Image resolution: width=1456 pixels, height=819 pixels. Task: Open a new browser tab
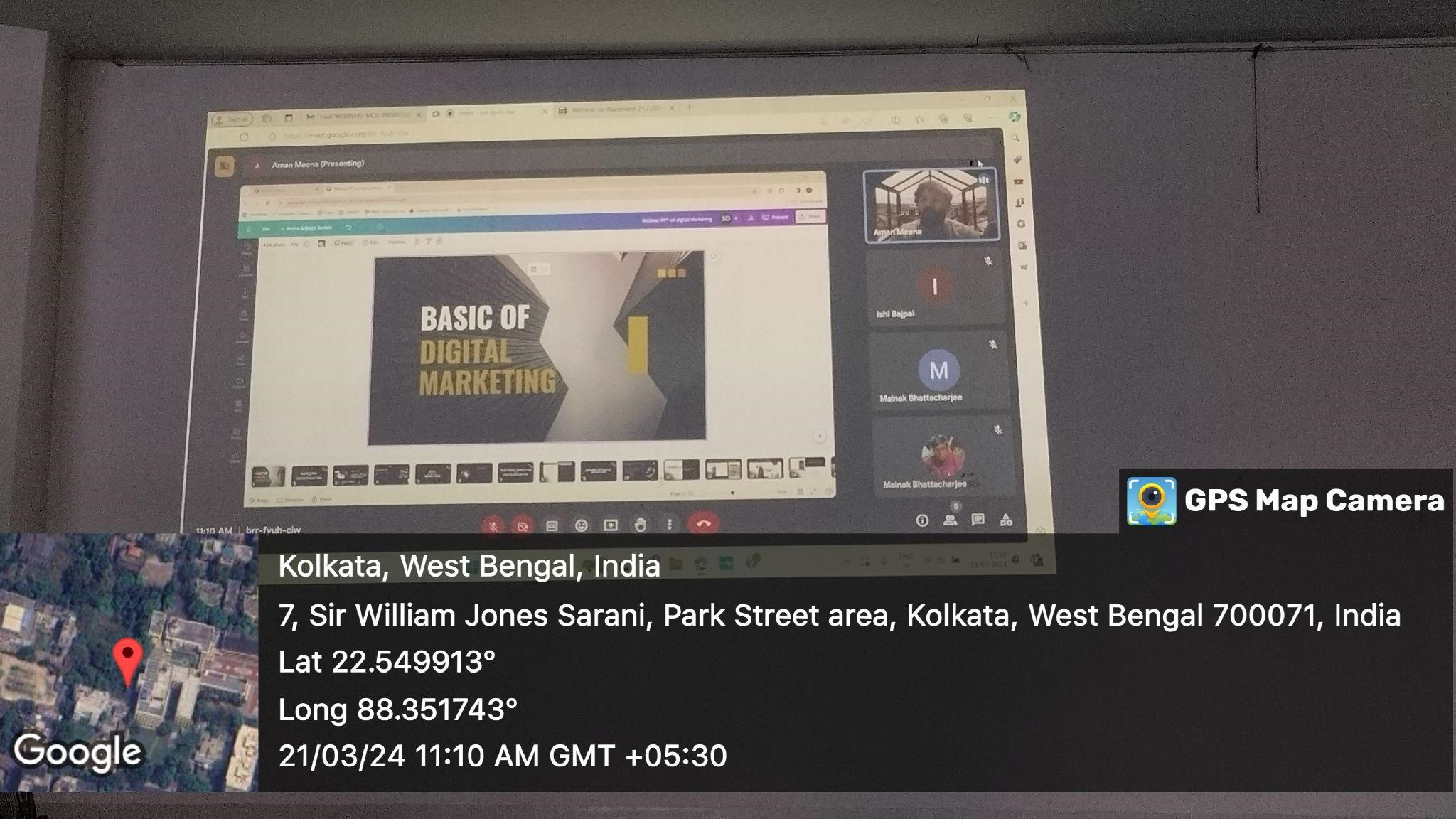click(689, 107)
